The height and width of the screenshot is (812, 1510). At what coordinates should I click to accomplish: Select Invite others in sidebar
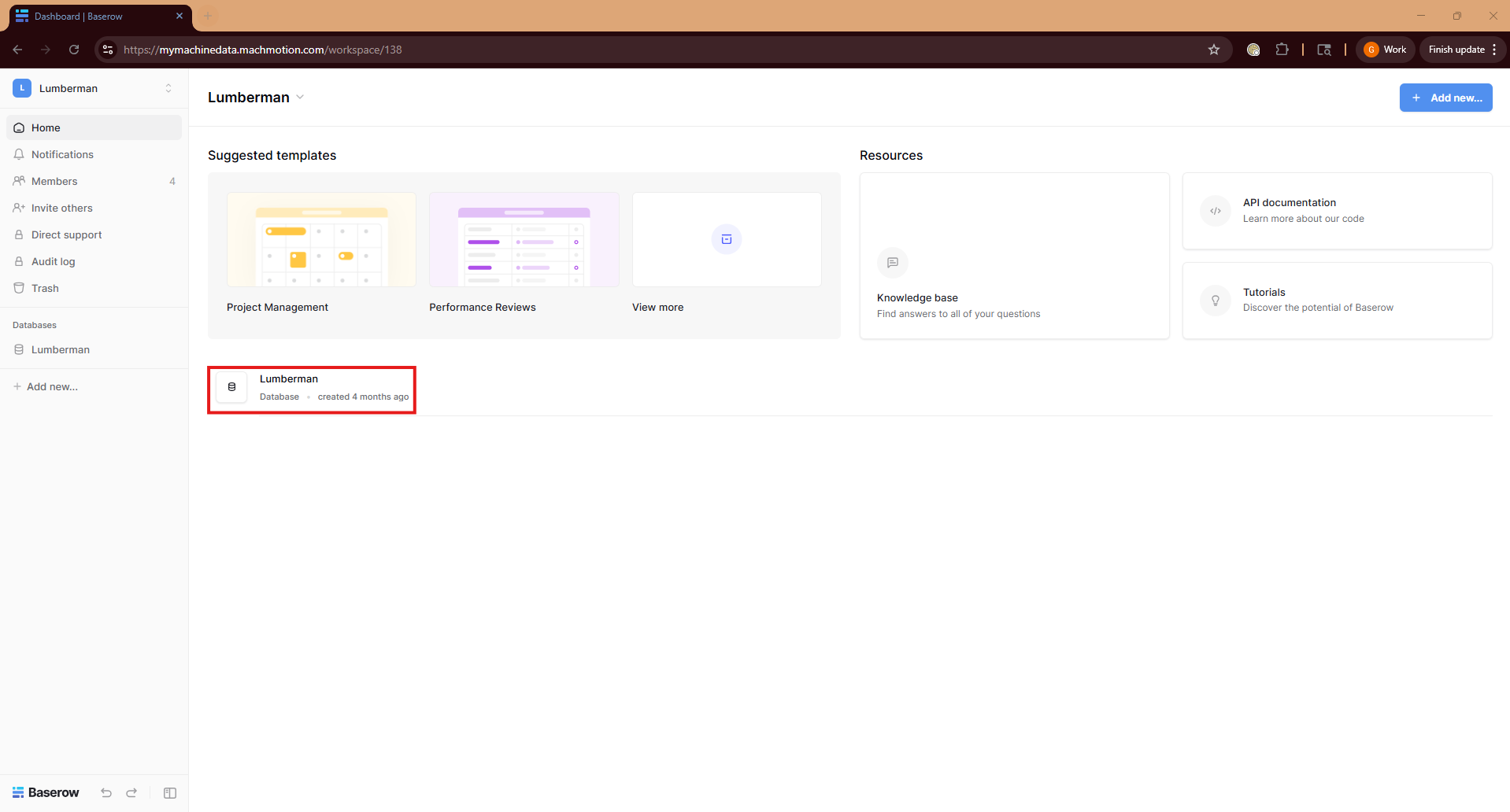pos(94,208)
